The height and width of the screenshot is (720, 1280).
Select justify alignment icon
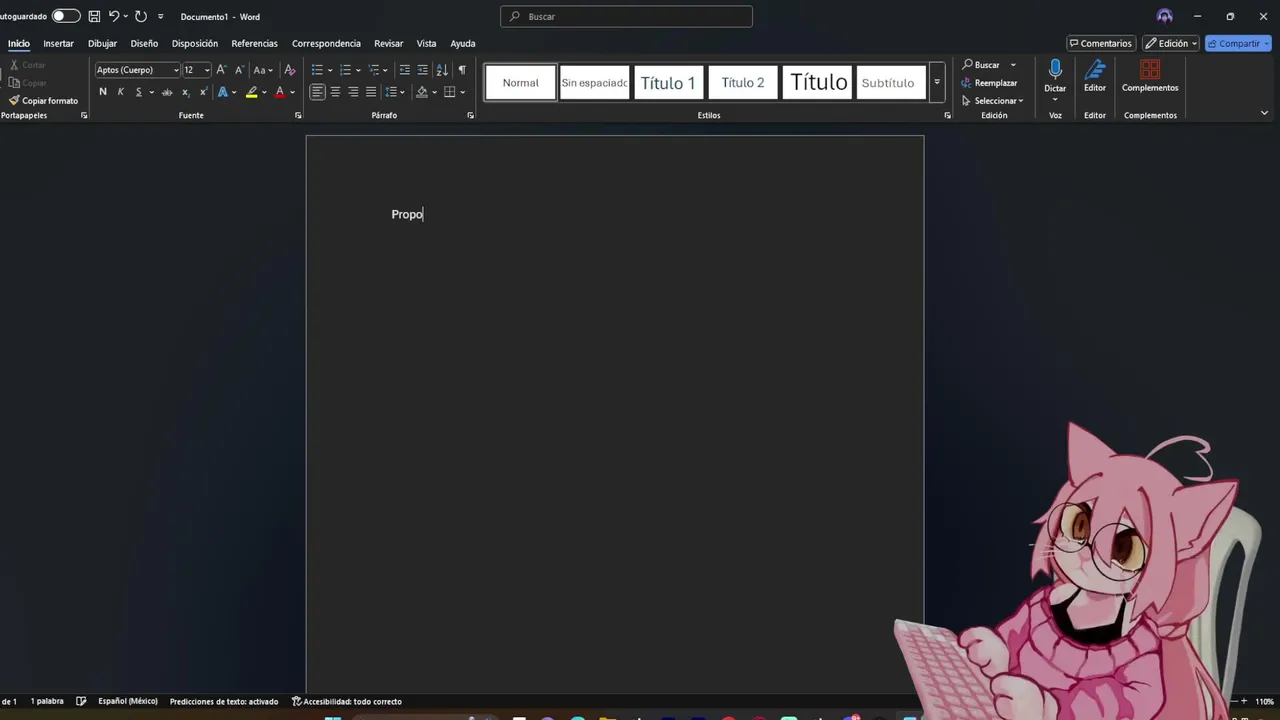coord(371,91)
